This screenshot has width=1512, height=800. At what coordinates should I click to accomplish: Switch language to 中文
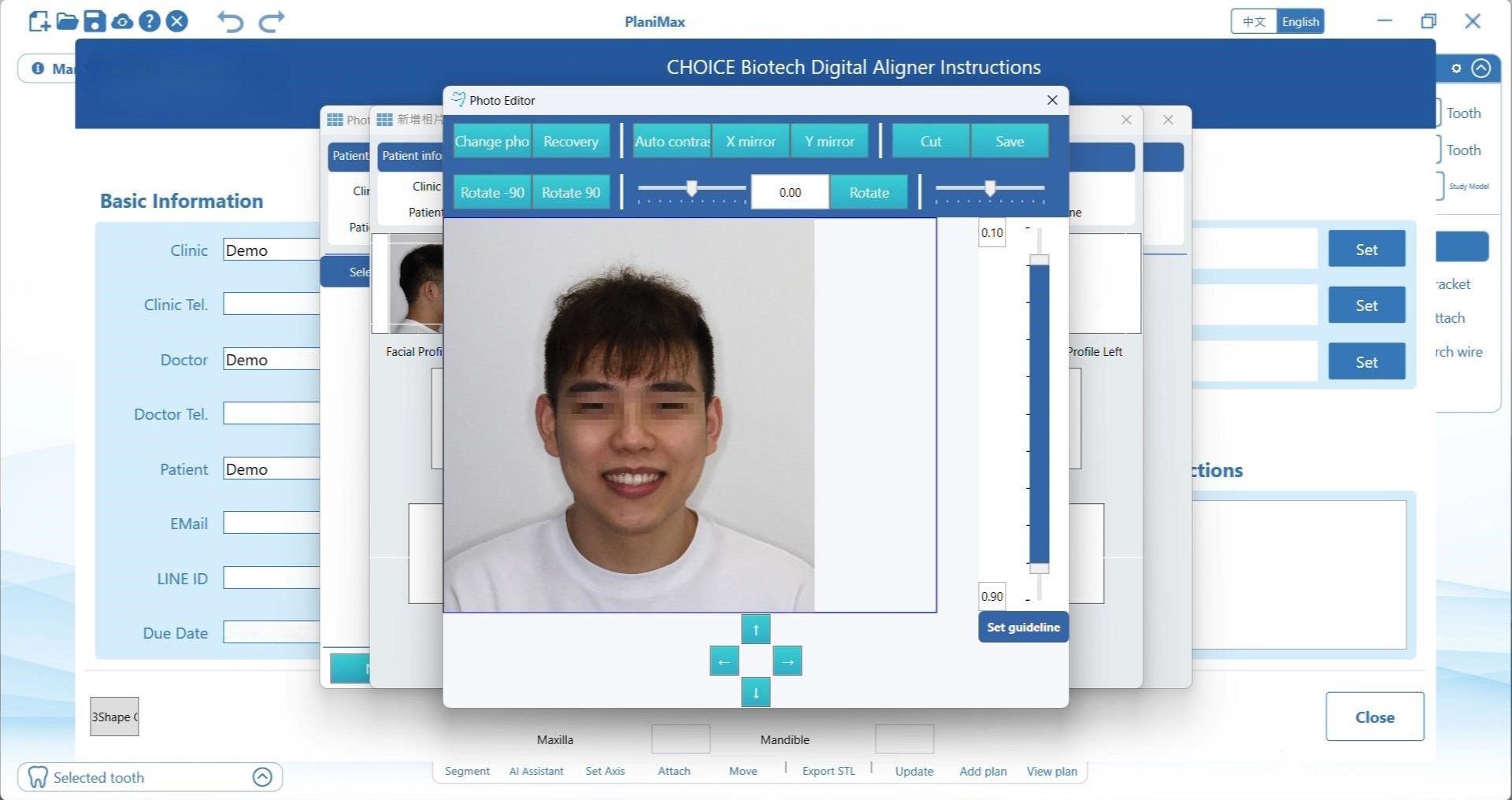click(1254, 21)
